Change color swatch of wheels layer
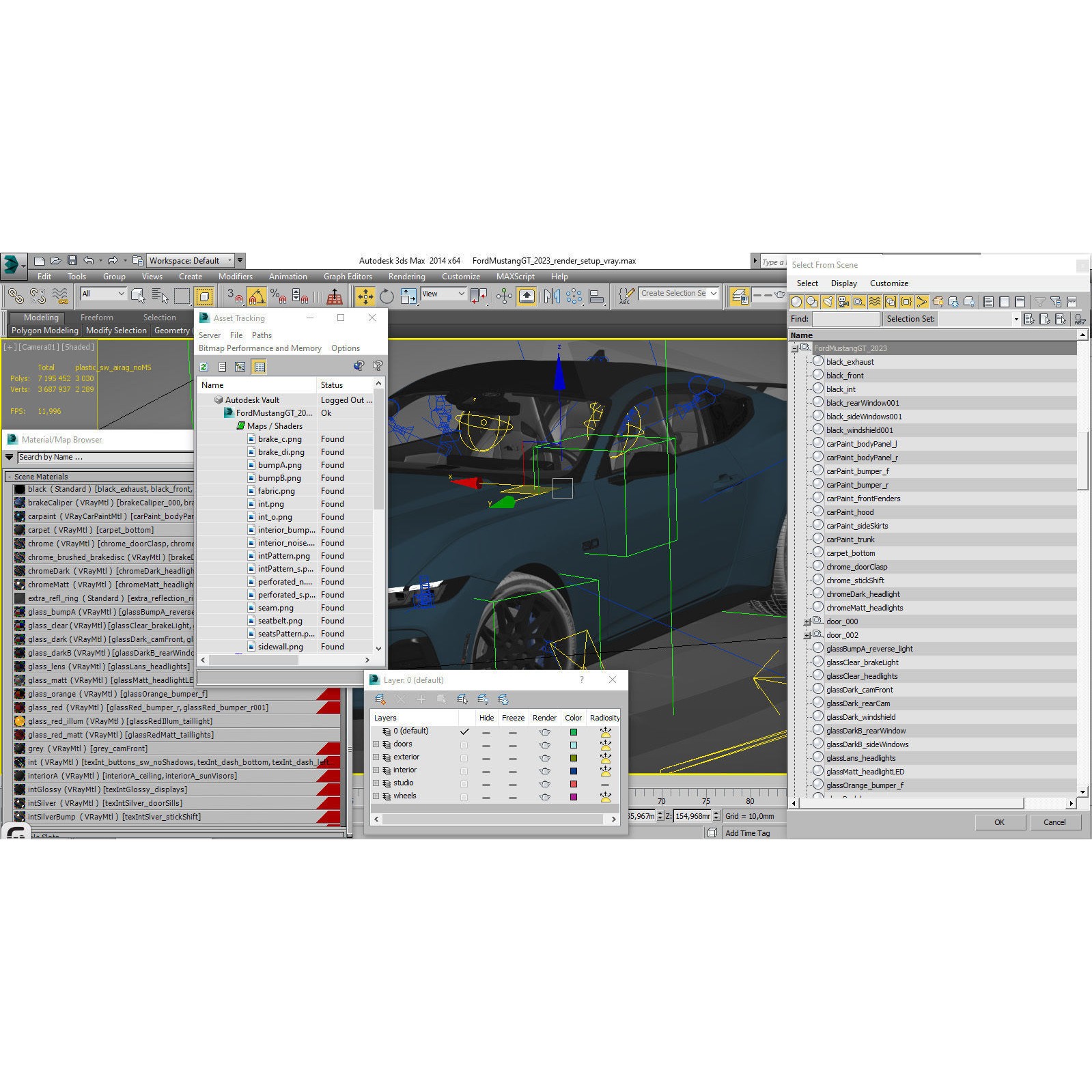The height and width of the screenshot is (1092, 1092). [x=574, y=797]
